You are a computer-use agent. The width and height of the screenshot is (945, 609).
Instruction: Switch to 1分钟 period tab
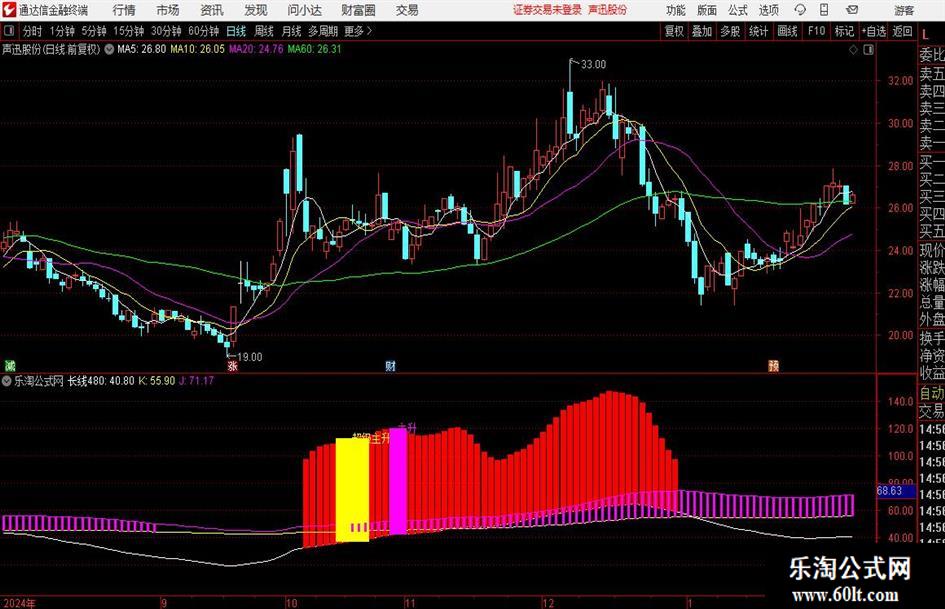(x=62, y=31)
